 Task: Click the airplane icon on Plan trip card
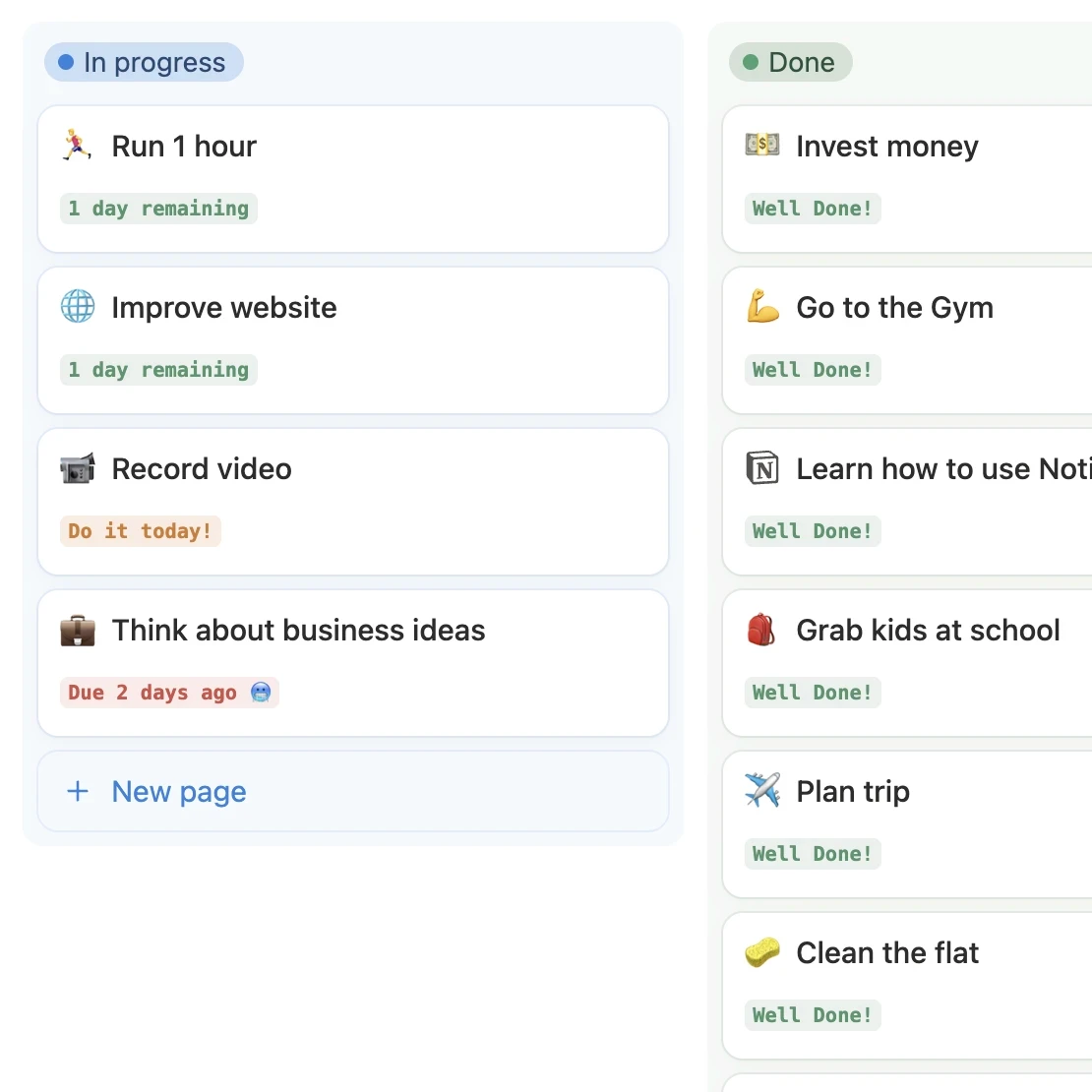tap(761, 791)
